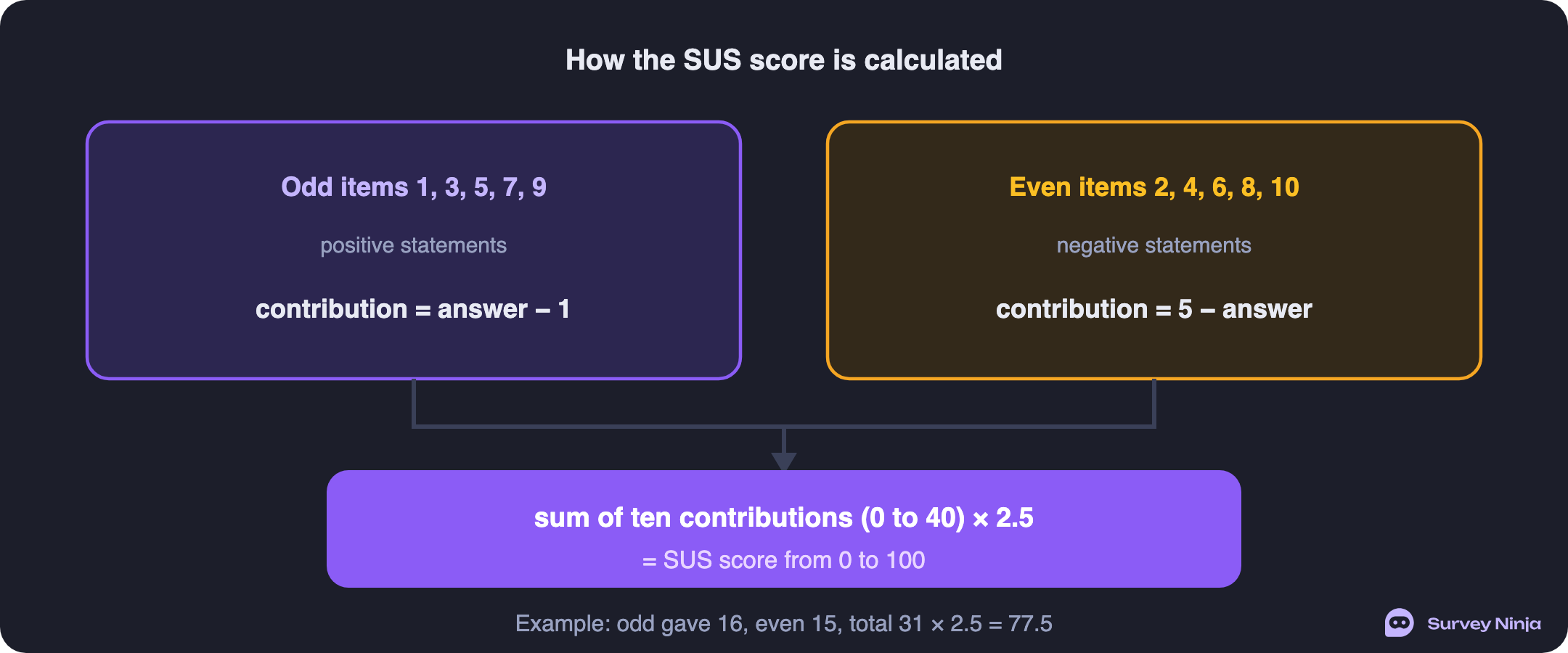Screen dimensions: 1568x653
Task: Click the Survey Ninja brand text
Action: click(1484, 624)
